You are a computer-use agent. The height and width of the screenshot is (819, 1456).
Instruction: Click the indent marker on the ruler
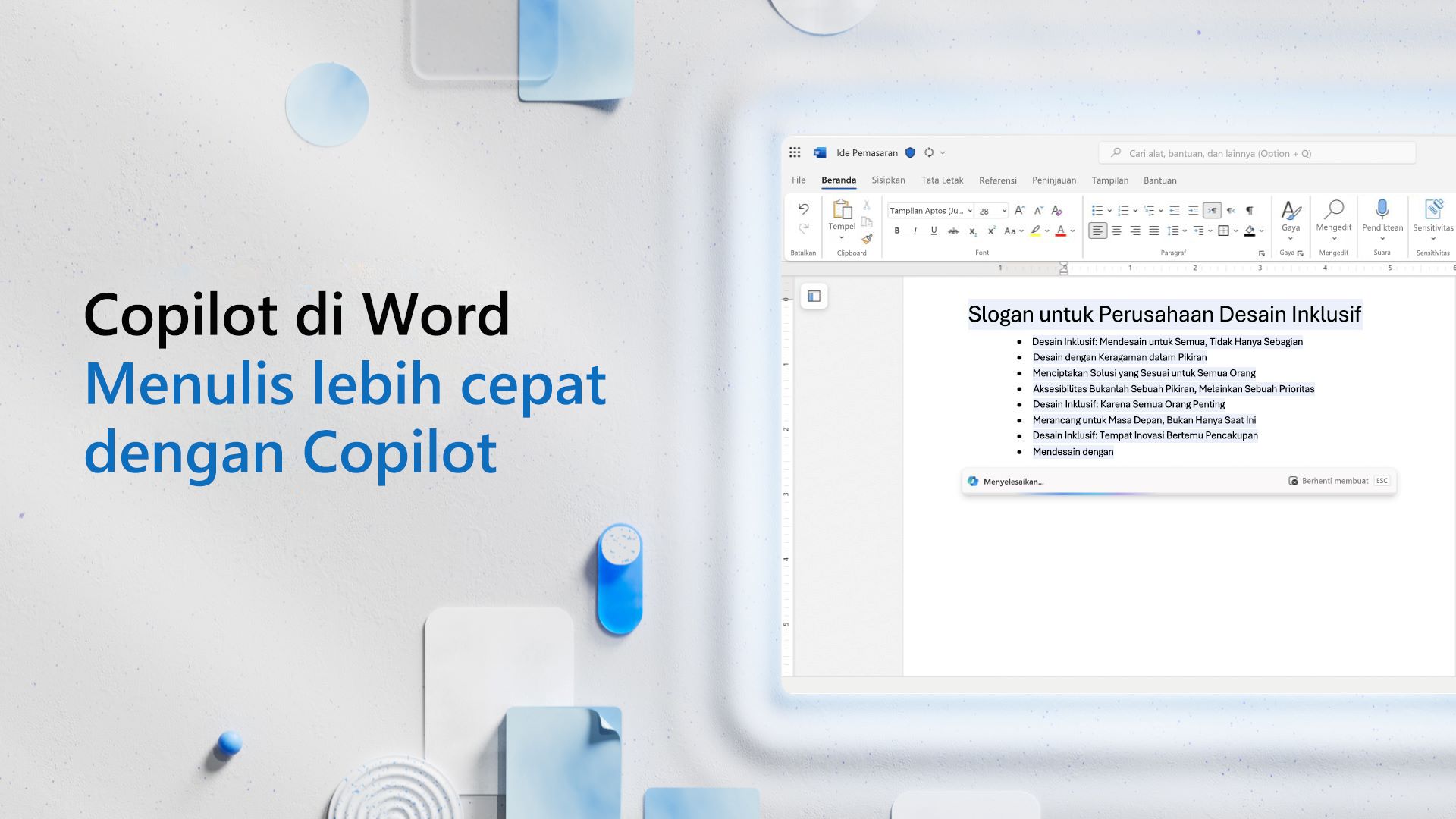coord(1064,268)
